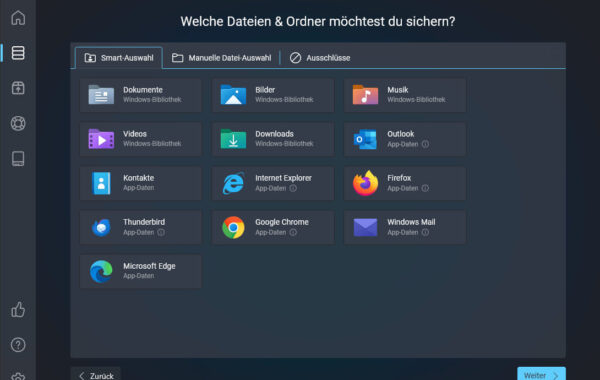Show info icon for Internet Explorer App-Daten
Screen dimensions: 600x380
pyautogui.click(x=293, y=188)
